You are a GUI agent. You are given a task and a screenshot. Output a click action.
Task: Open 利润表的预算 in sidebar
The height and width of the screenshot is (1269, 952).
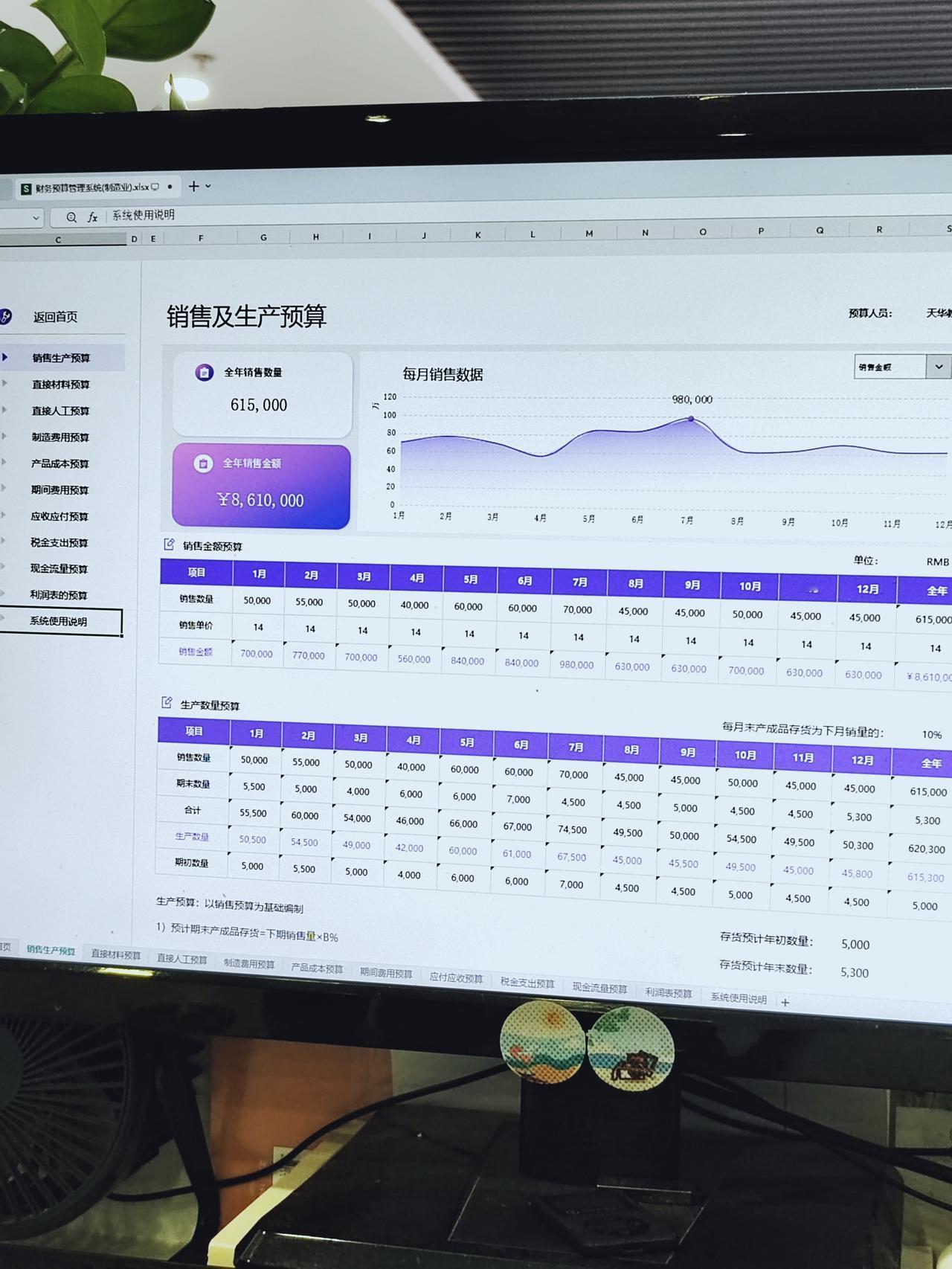click(x=59, y=595)
